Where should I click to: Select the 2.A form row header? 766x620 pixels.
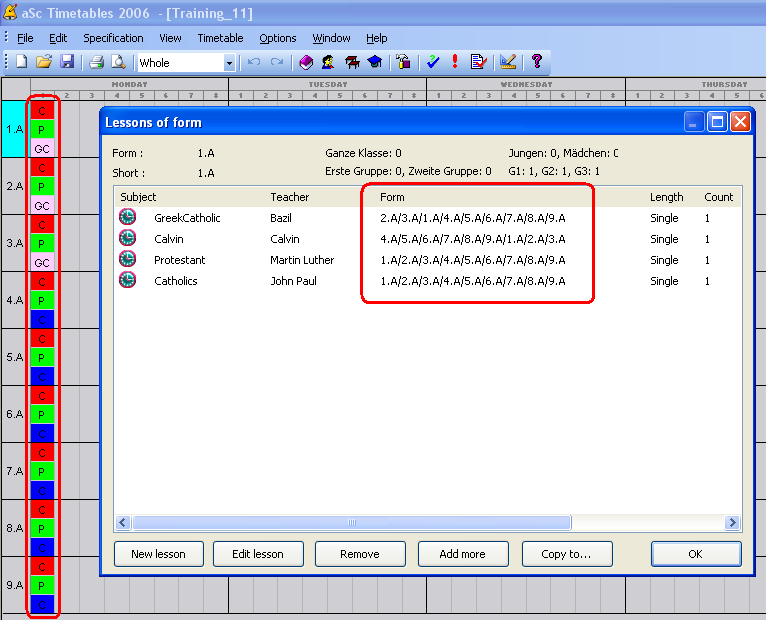[14, 186]
